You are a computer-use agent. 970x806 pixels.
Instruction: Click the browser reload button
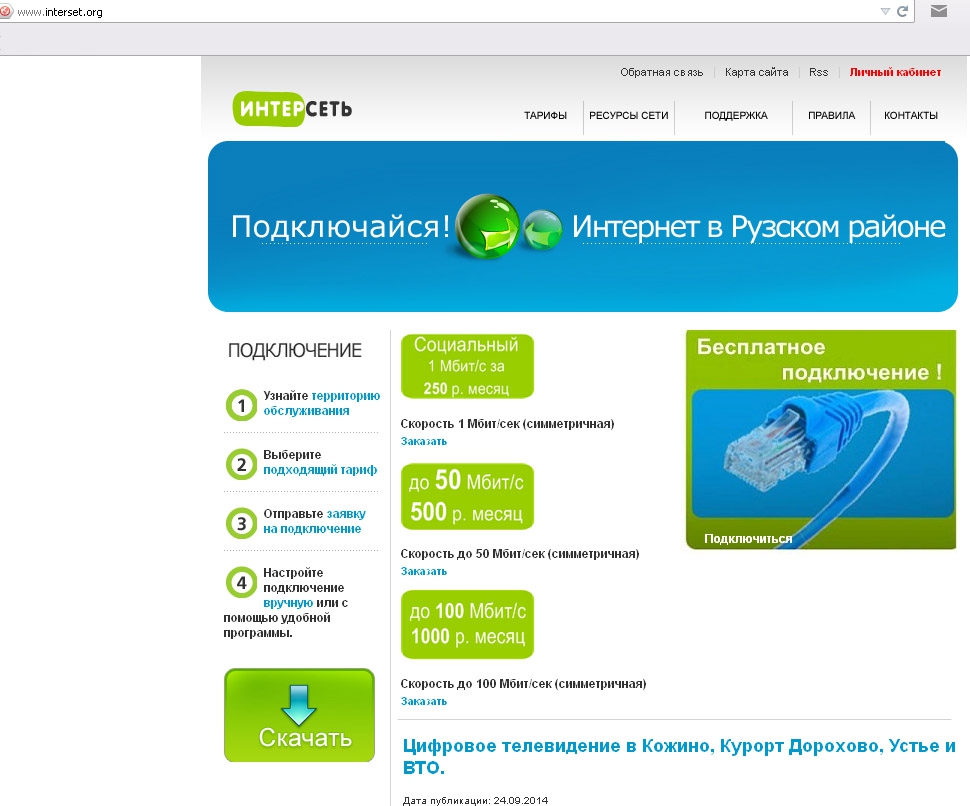click(x=902, y=12)
